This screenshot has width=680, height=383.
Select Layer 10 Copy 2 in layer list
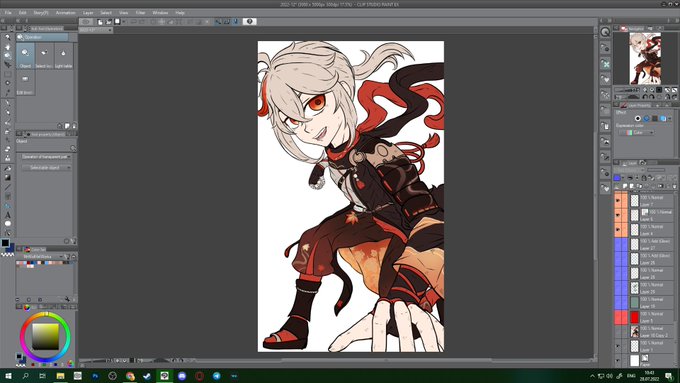pyautogui.click(x=651, y=332)
